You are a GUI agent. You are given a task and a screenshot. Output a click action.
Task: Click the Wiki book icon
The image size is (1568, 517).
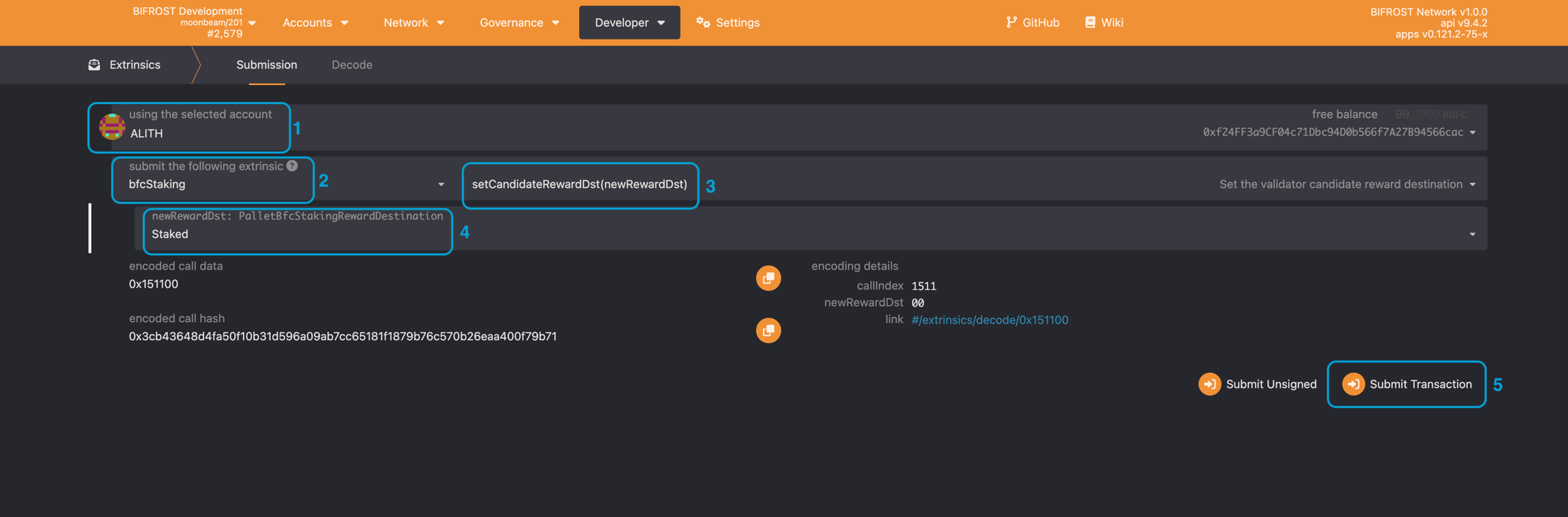coord(1090,22)
